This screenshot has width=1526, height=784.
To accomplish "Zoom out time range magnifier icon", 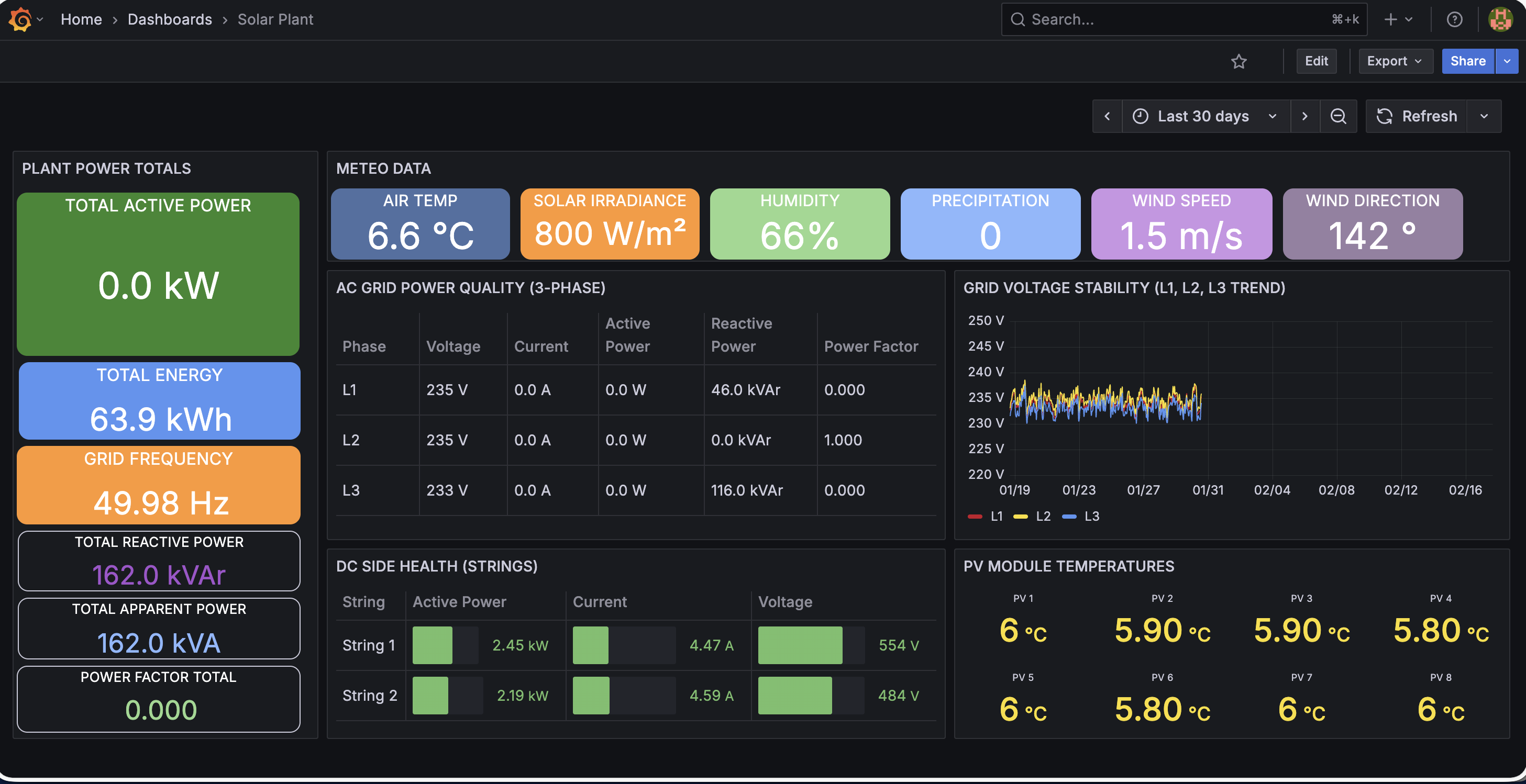I will (1338, 116).
